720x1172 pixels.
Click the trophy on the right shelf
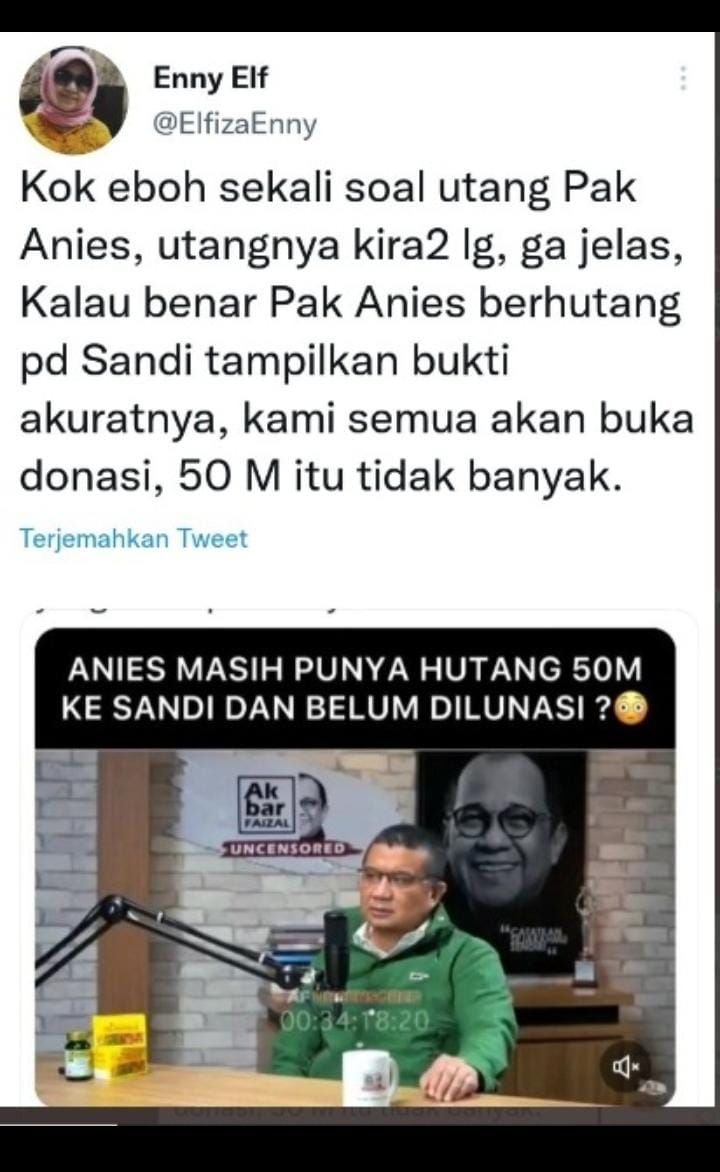[585, 935]
